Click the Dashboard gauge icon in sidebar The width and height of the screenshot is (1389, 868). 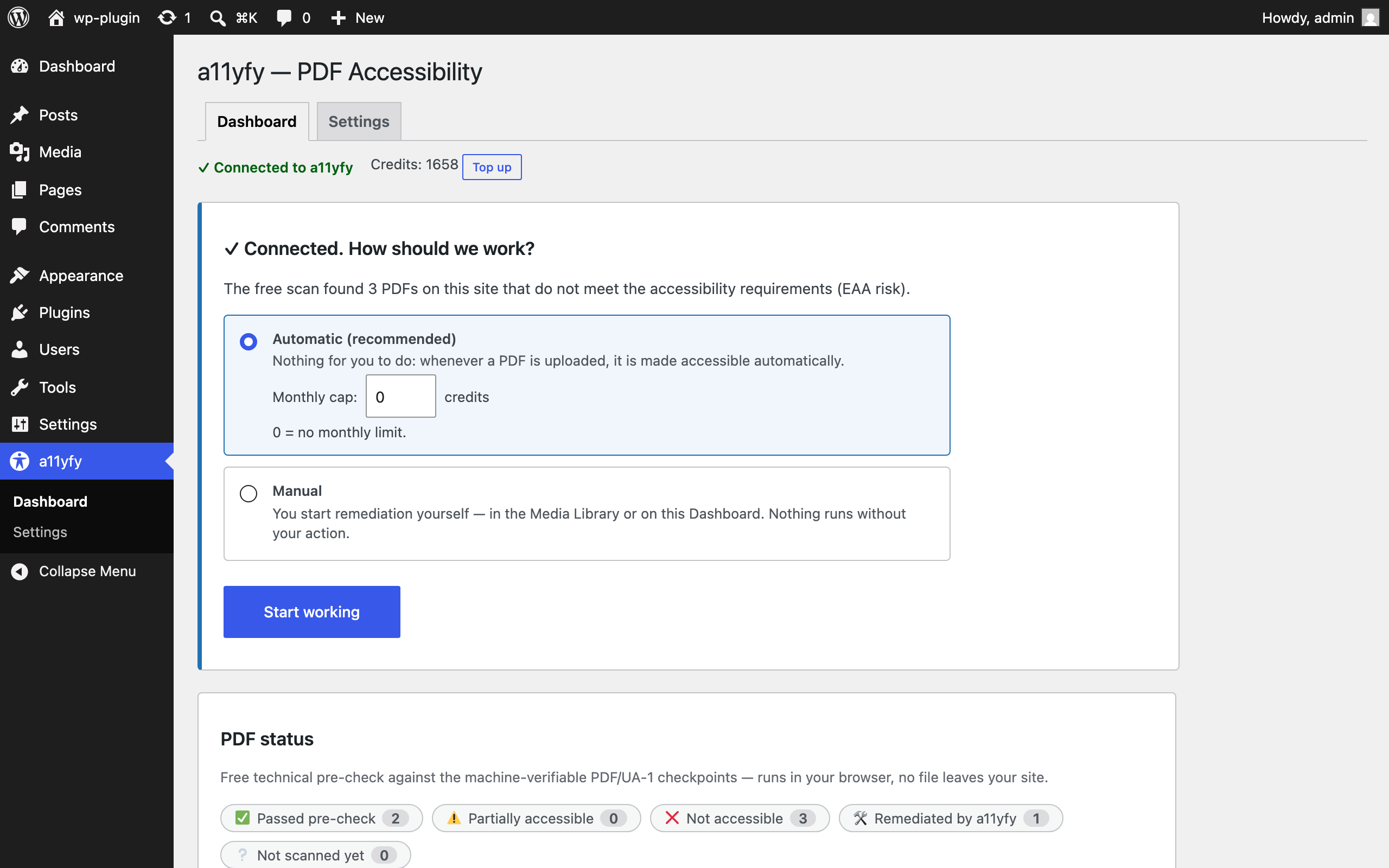[x=20, y=66]
